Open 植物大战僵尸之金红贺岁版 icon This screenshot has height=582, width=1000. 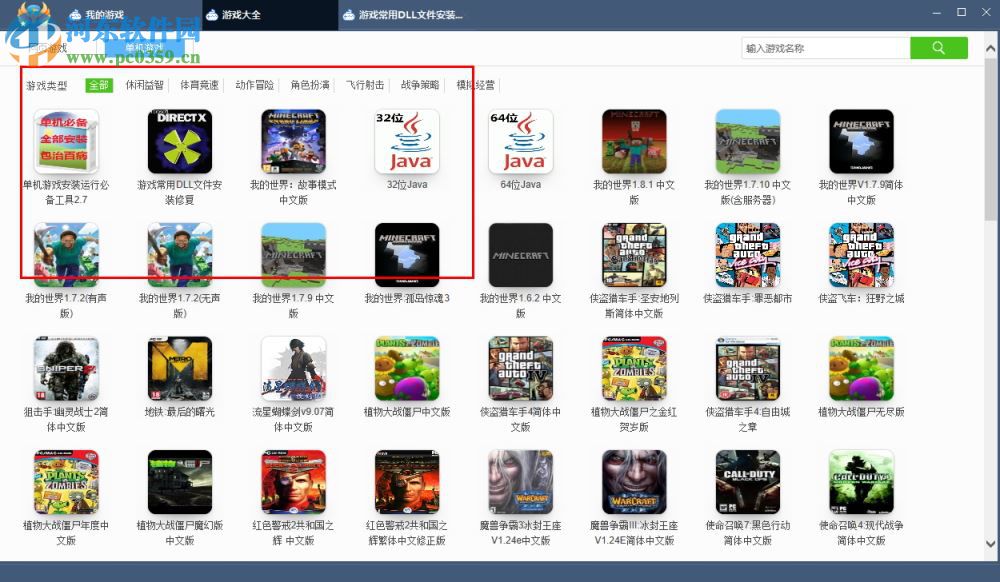click(634, 368)
